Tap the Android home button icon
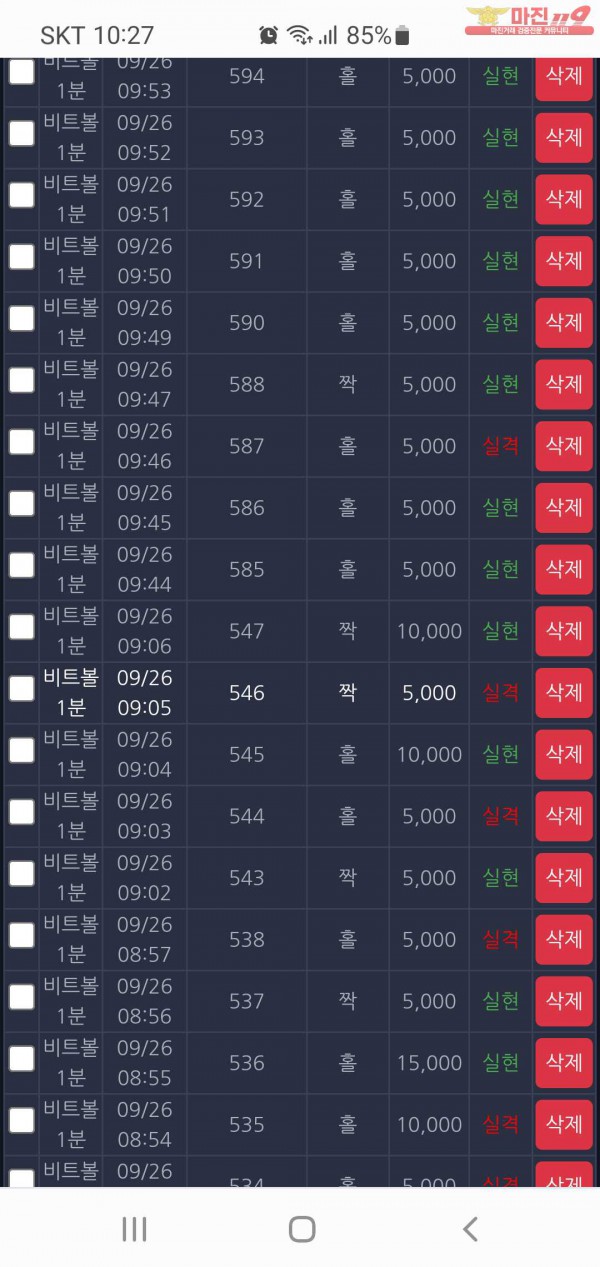The width and height of the screenshot is (600, 1267). tap(302, 1229)
